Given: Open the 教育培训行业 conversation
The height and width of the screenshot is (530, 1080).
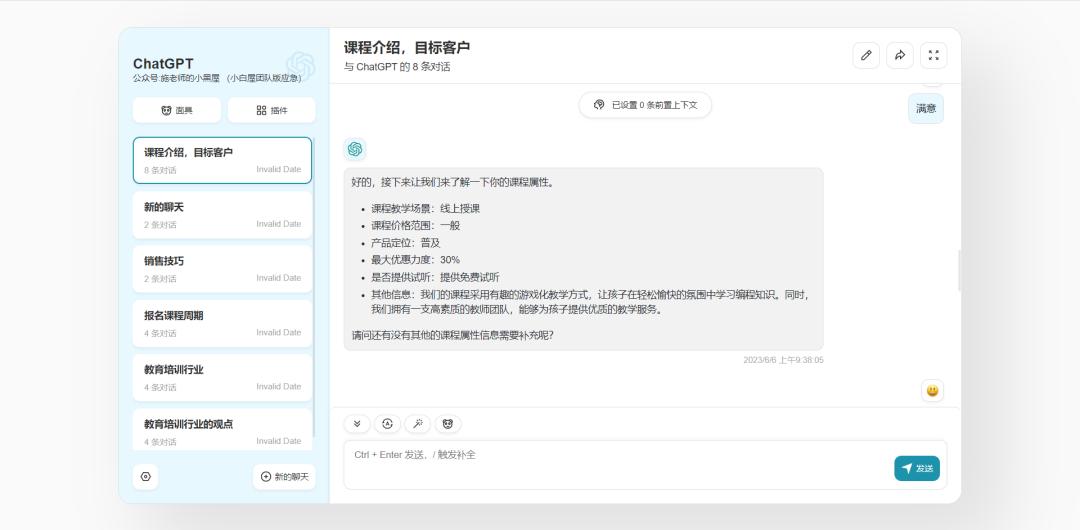Looking at the screenshot, I should [x=222, y=378].
